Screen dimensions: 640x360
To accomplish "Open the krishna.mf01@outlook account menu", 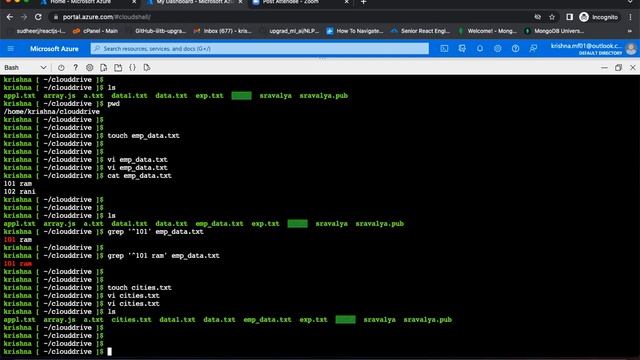I will point(587,49).
